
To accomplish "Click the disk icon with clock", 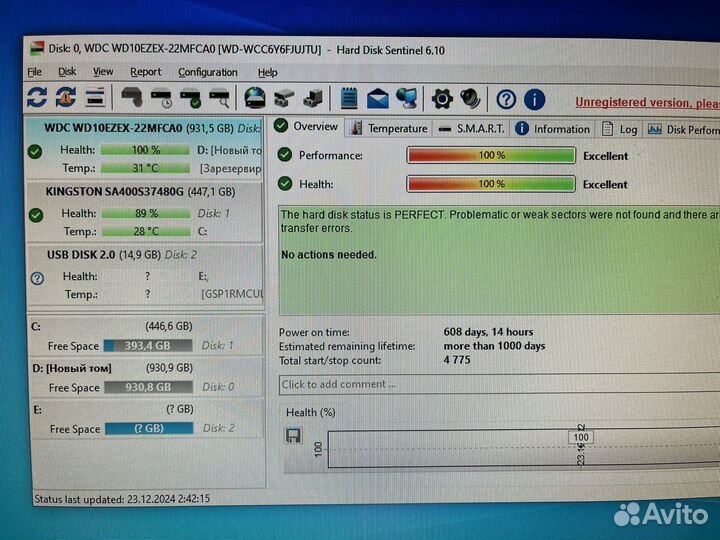I will (162, 98).
